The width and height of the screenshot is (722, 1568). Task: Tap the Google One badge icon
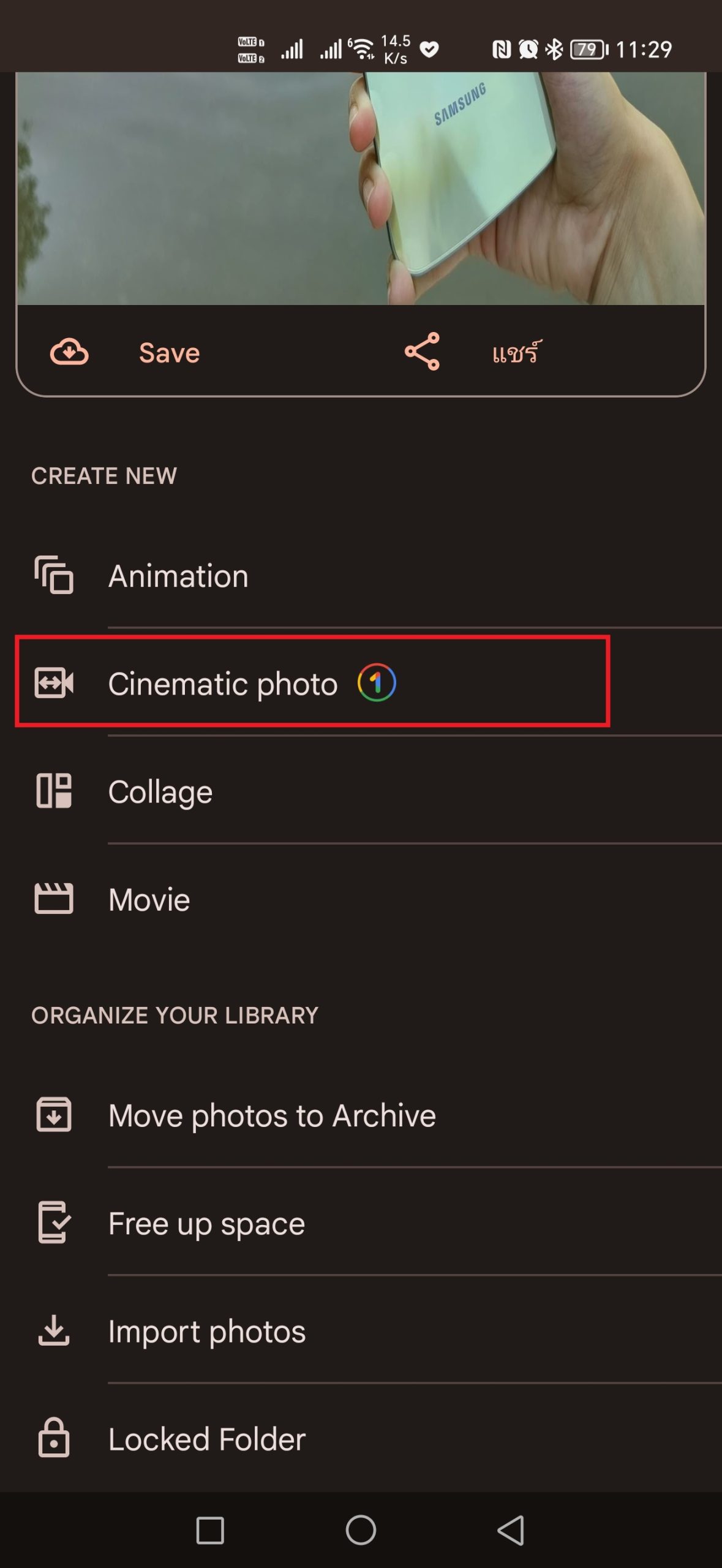pos(377,682)
